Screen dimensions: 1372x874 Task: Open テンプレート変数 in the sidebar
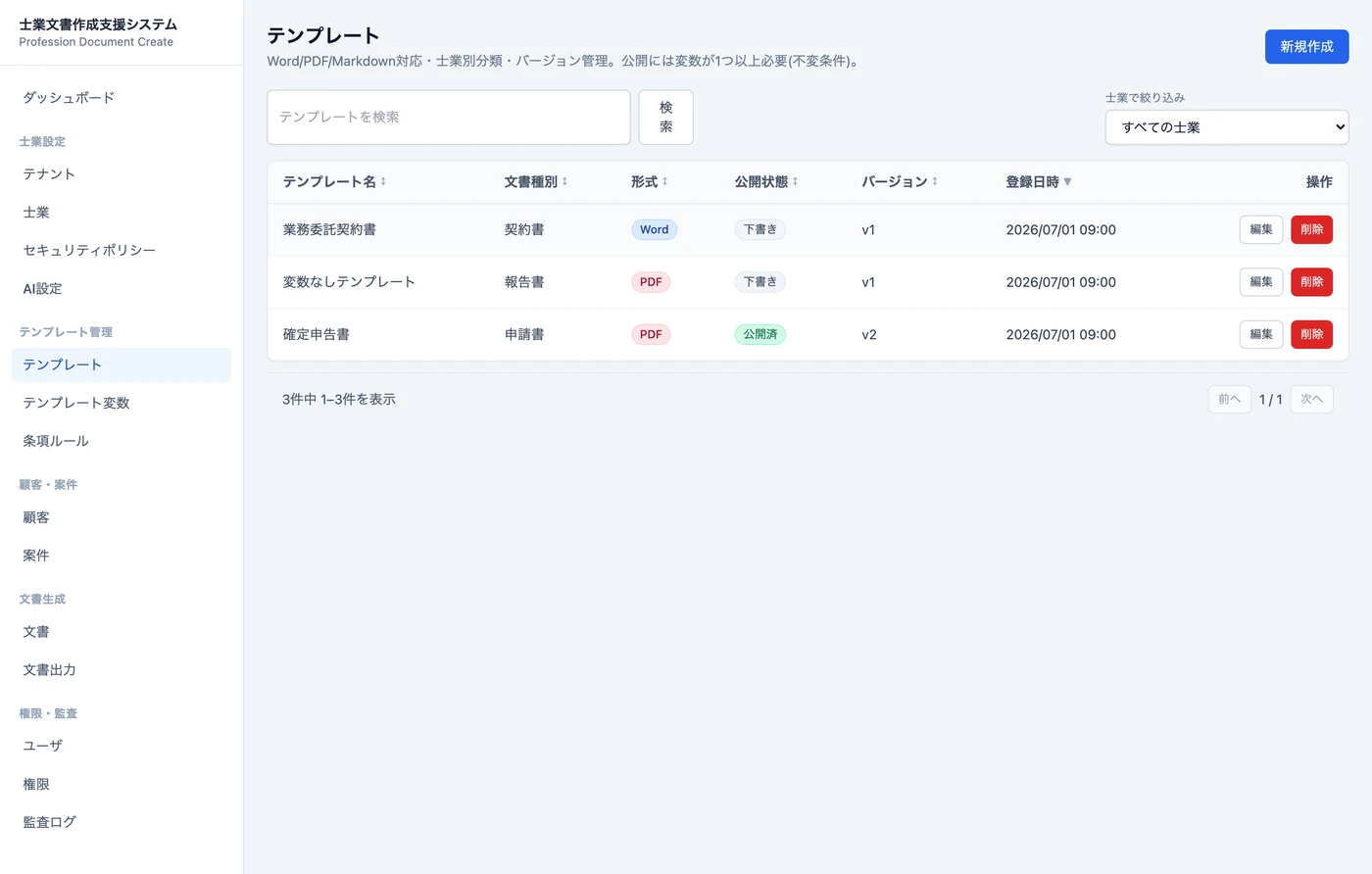pos(122,403)
